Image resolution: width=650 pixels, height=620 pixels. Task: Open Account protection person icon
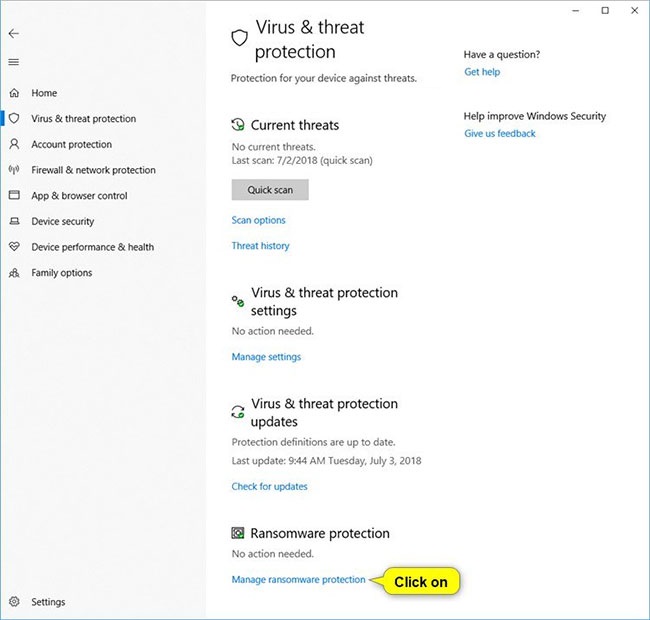(x=14, y=145)
